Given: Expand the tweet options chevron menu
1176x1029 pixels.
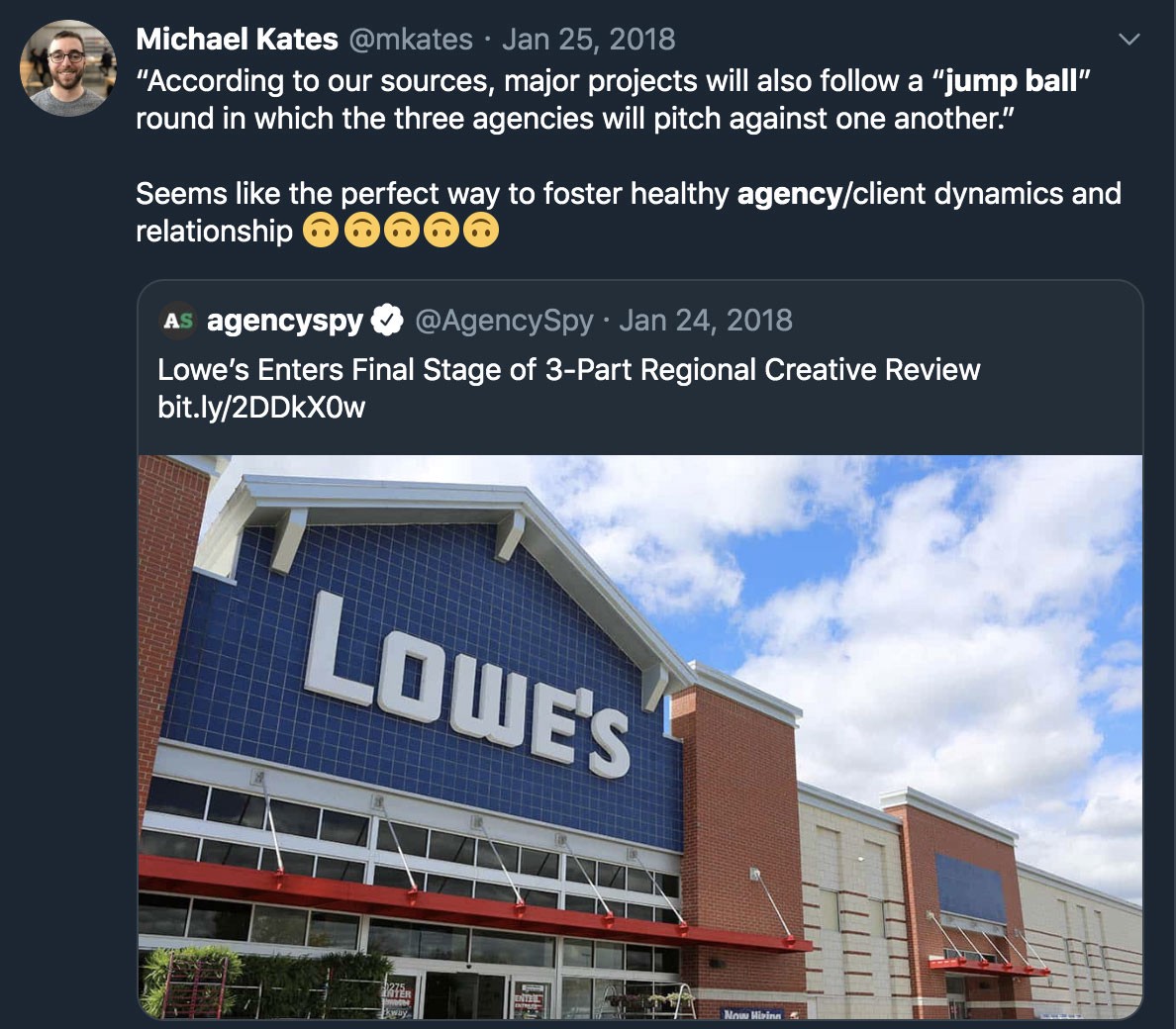Looking at the screenshot, I should [x=1128, y=39].
